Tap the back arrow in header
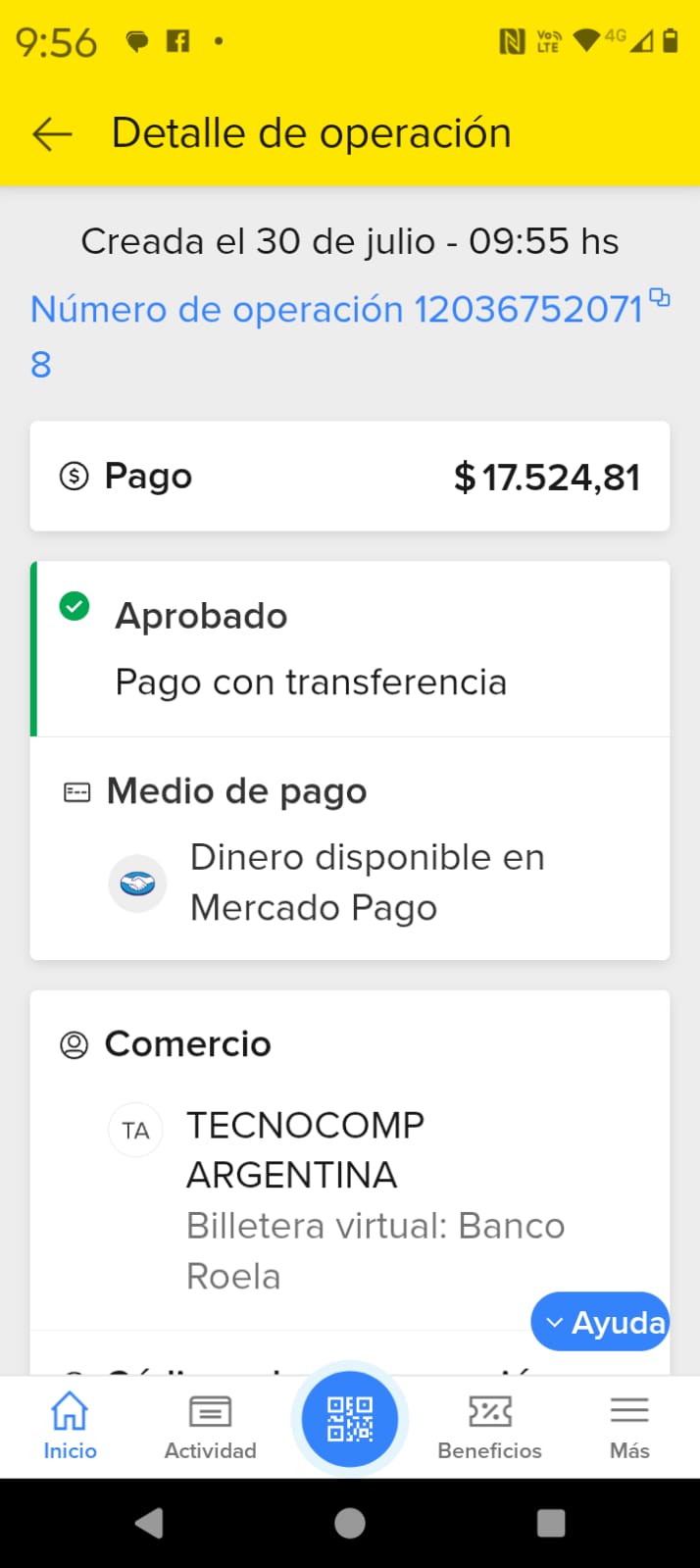This screenshot has width=700, height=1568. pos(53,133)
